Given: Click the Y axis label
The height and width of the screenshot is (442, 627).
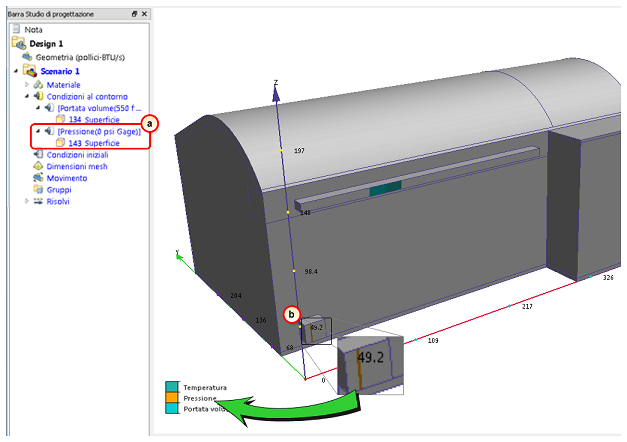Looking at the screenshot, I should (177, 252).
